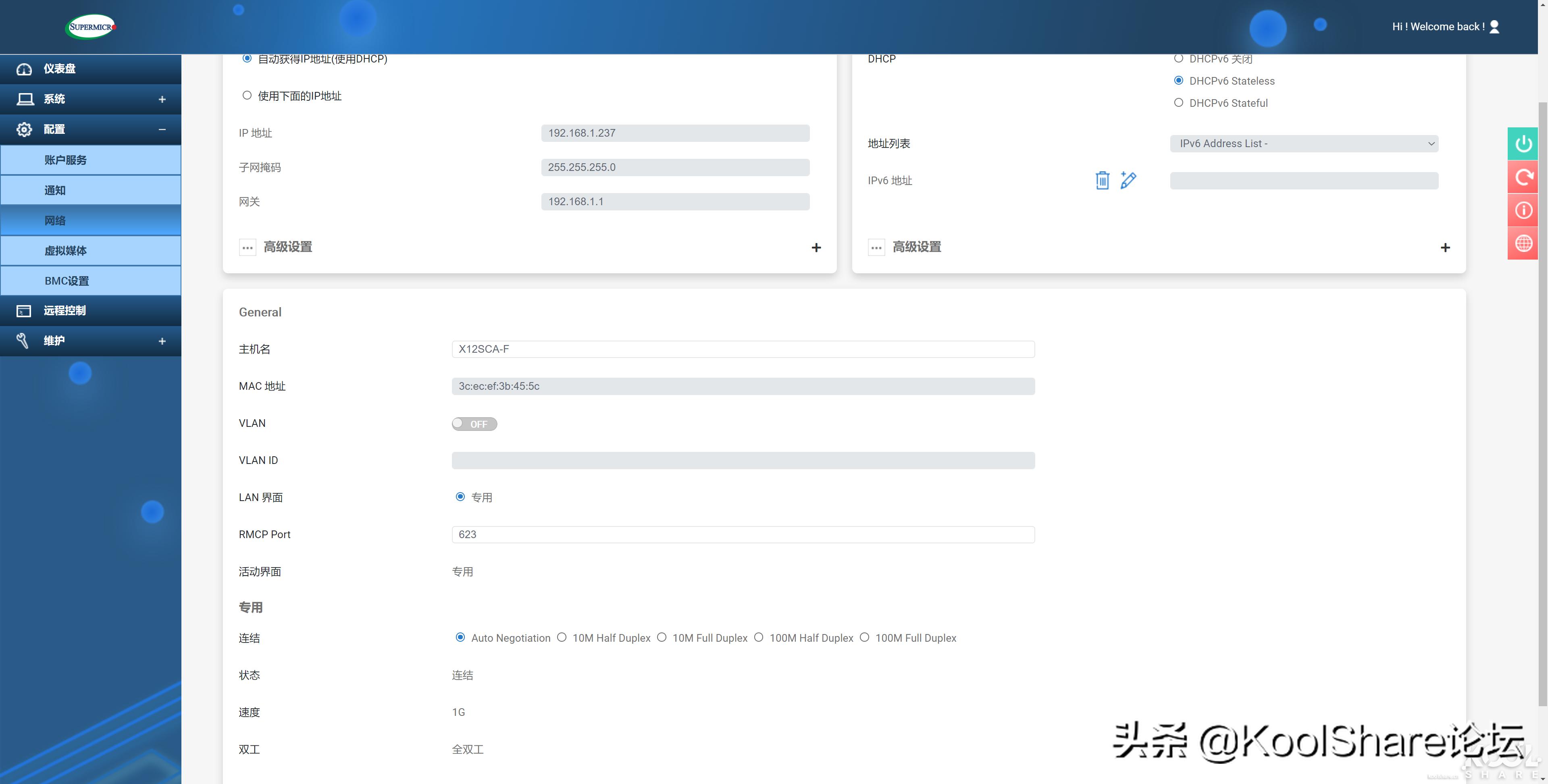The width and height of the screenshot is (1548, 784).
Task: Click the RMCP Port input field
Action: click(743, 534)
